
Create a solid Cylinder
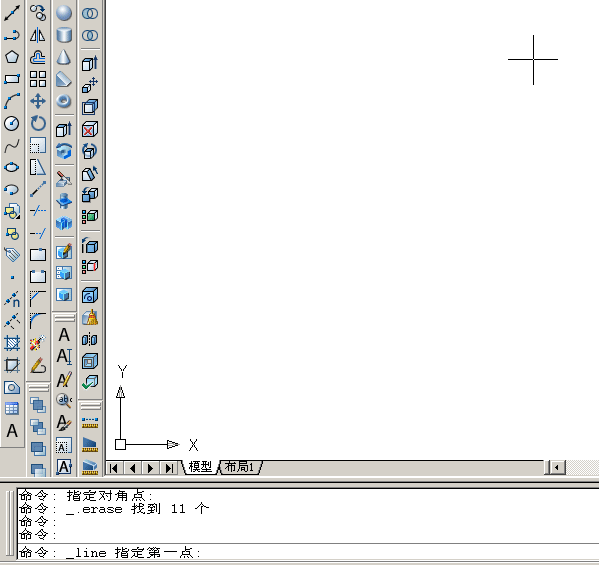64,35
